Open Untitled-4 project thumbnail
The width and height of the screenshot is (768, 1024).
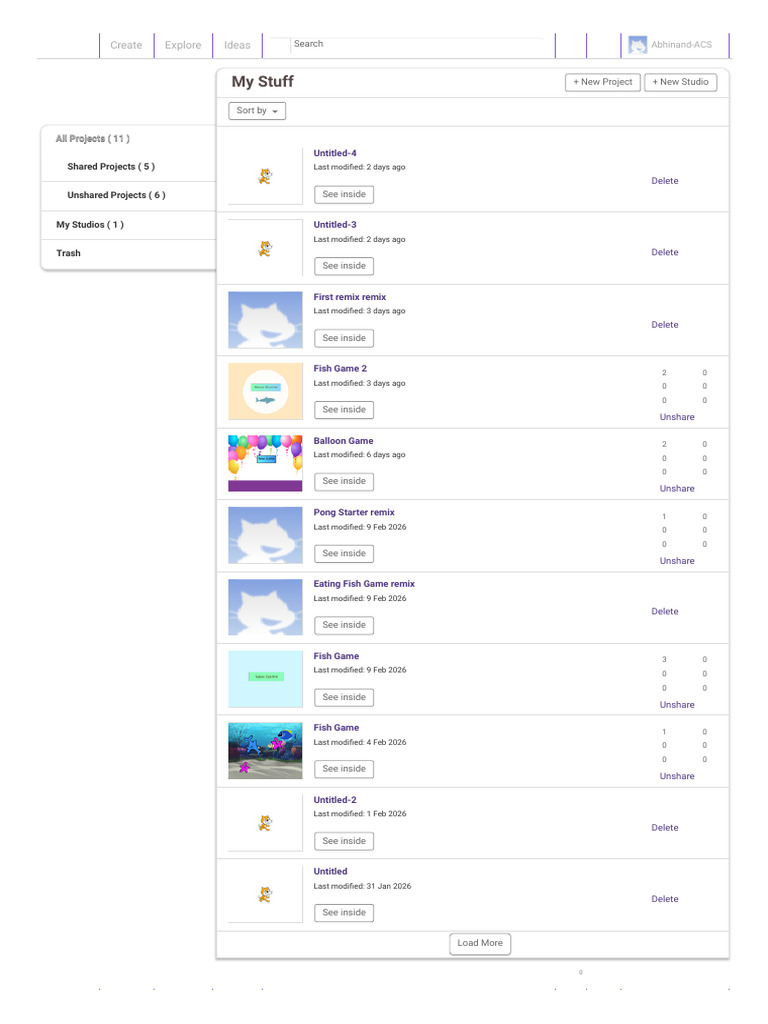click(265, 176)
